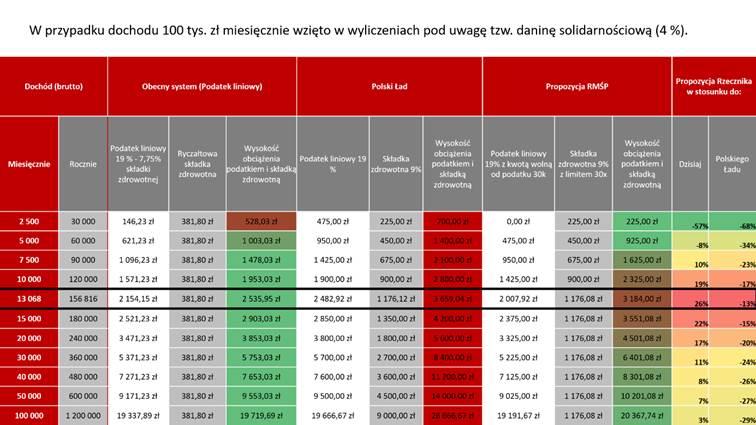Click the 'Polski Ład' column group header
Viewport: 756px width, 425px height.
click(389, 86)
